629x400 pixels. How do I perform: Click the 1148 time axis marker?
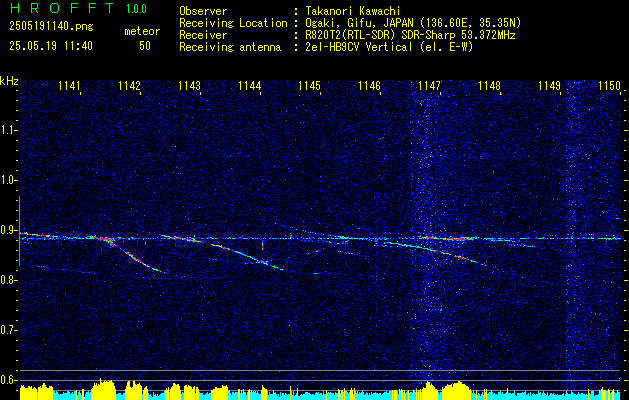[490, 85]
